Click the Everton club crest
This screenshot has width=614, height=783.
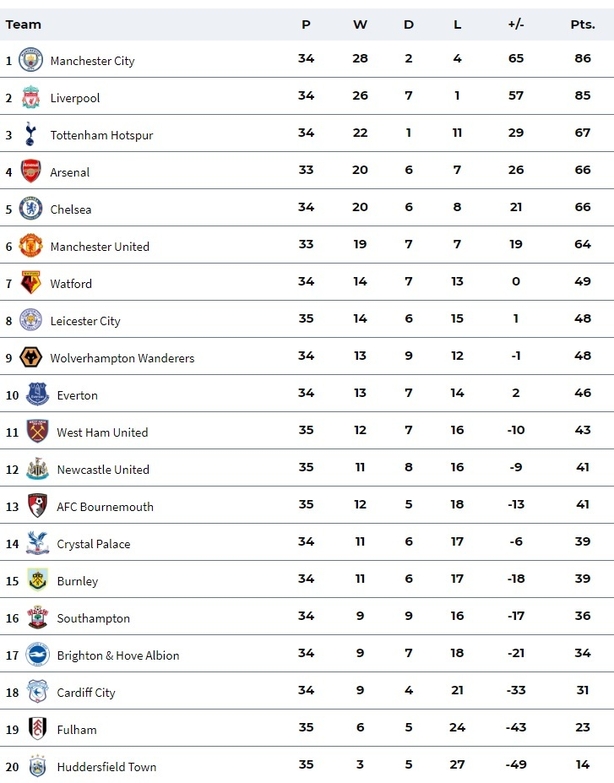(x=37, y=395)
